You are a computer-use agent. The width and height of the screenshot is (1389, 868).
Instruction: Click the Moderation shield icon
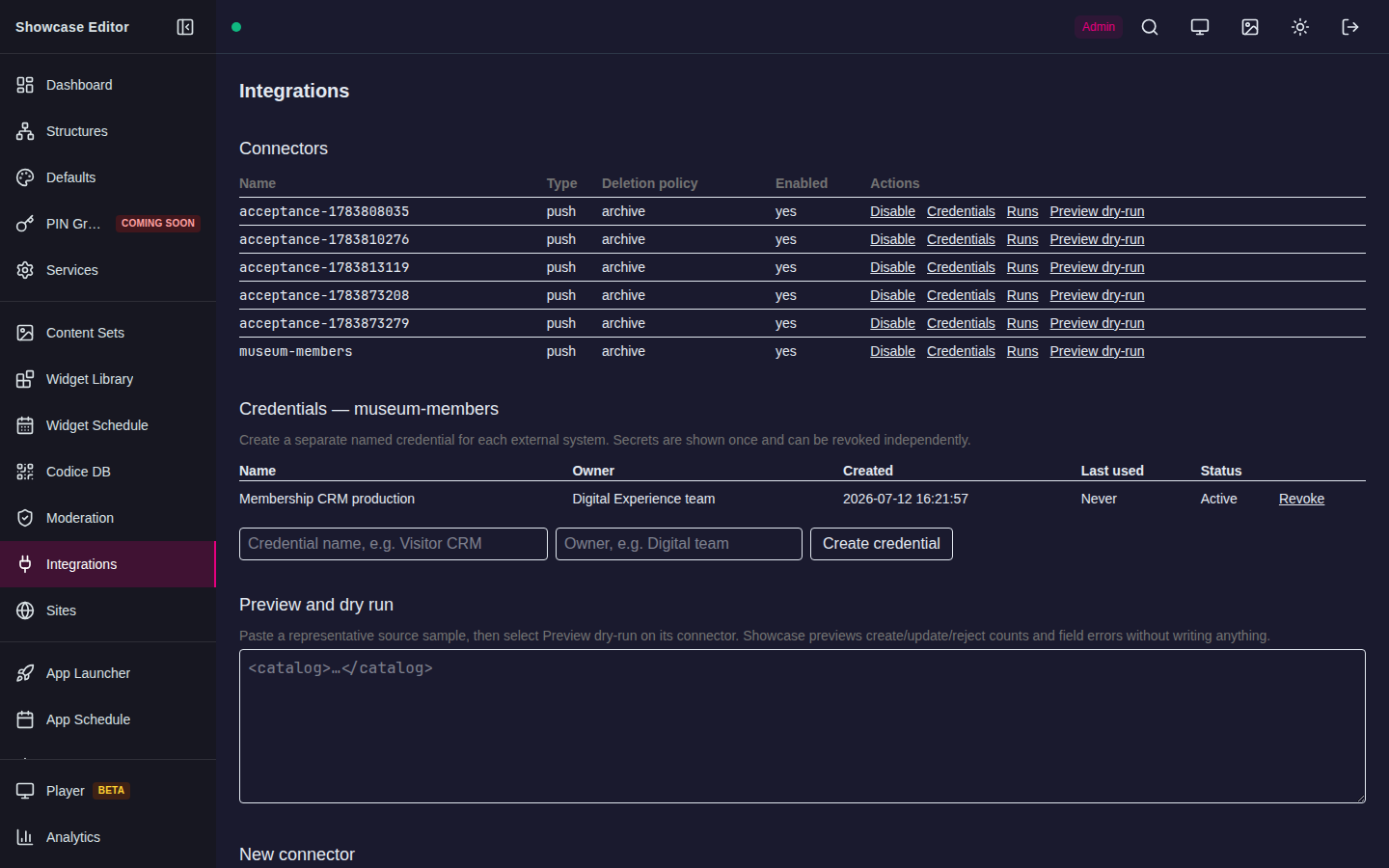25,518
